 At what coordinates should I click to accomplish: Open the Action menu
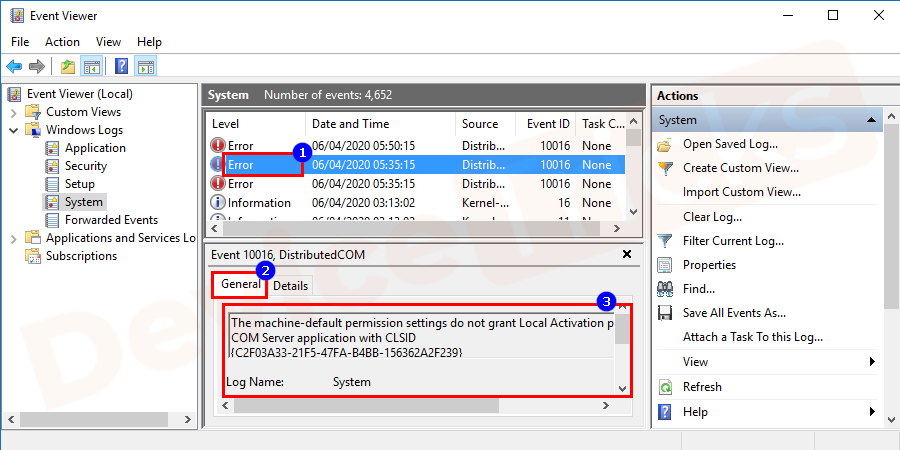[x=63, y=42]
